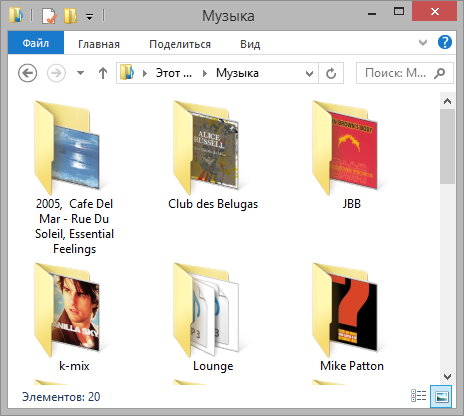Viewport: 464px width, 416px height.
Task: Go up one level with Up arrow
Action: coord(103,73)
